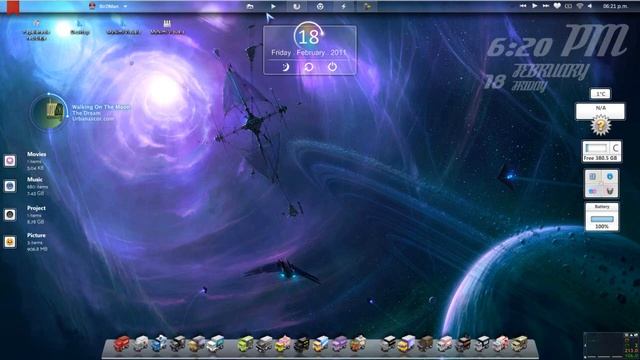The height and width of the screenshot is (360, 640).
Task: Click the restart icon in date widget
Action: tap(309, 67)
